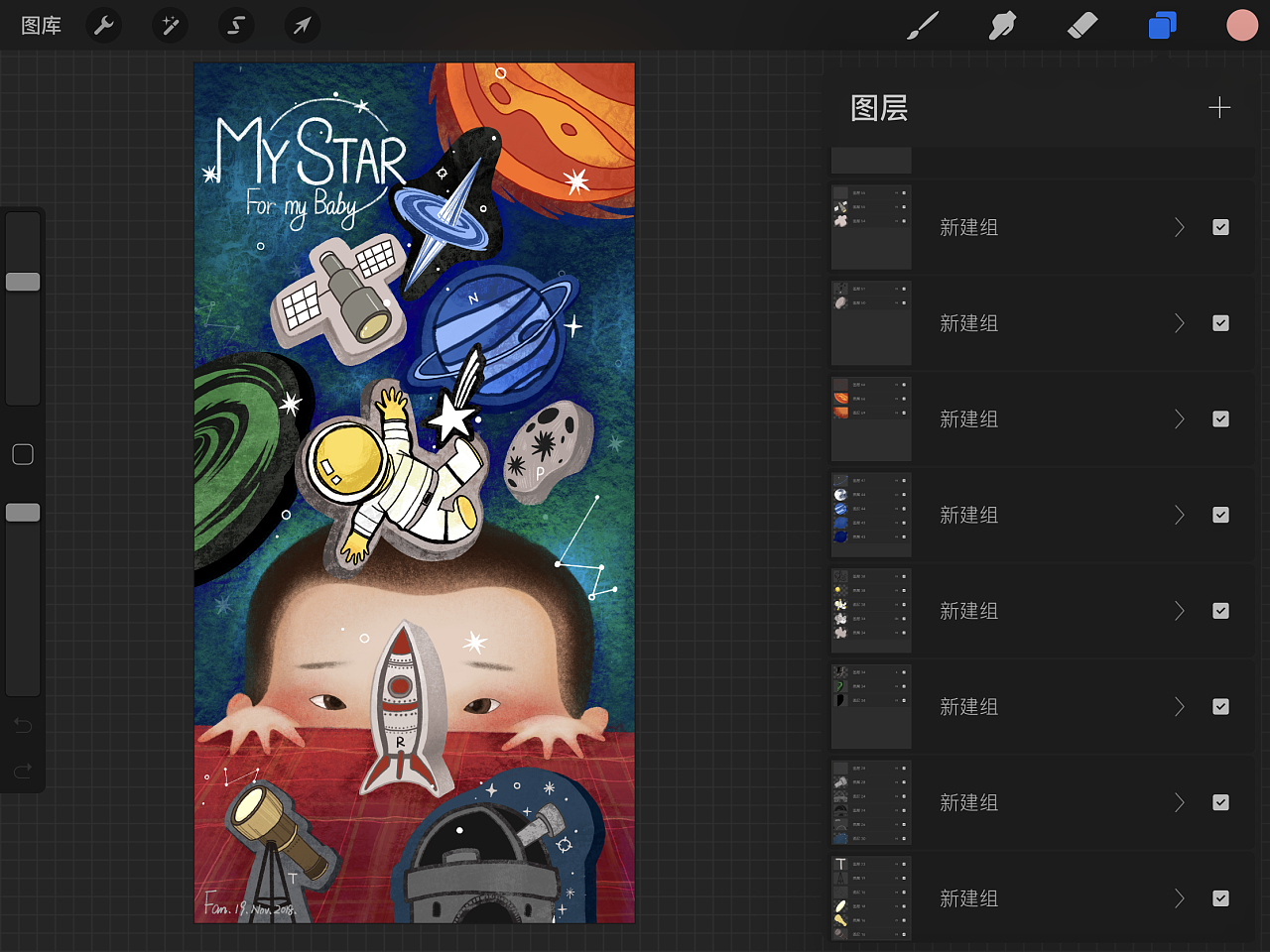Screen dimensions: 1270x952
Task: Hide the first 新建组 group
Action: pos(1220,227)
